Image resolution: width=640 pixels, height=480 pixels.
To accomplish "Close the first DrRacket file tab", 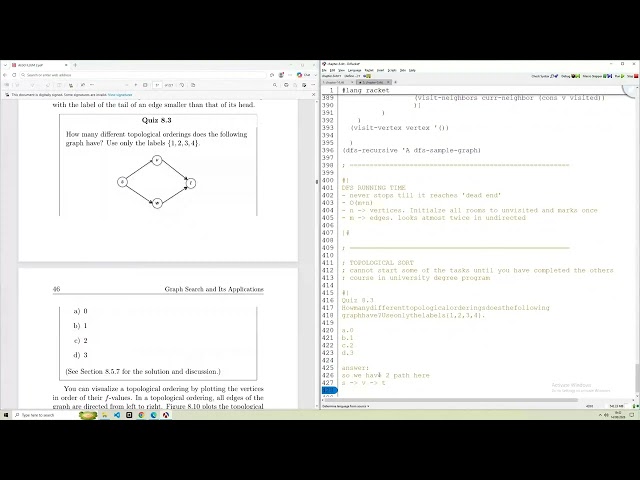I will pyautogui.click(x=352, y=82).
